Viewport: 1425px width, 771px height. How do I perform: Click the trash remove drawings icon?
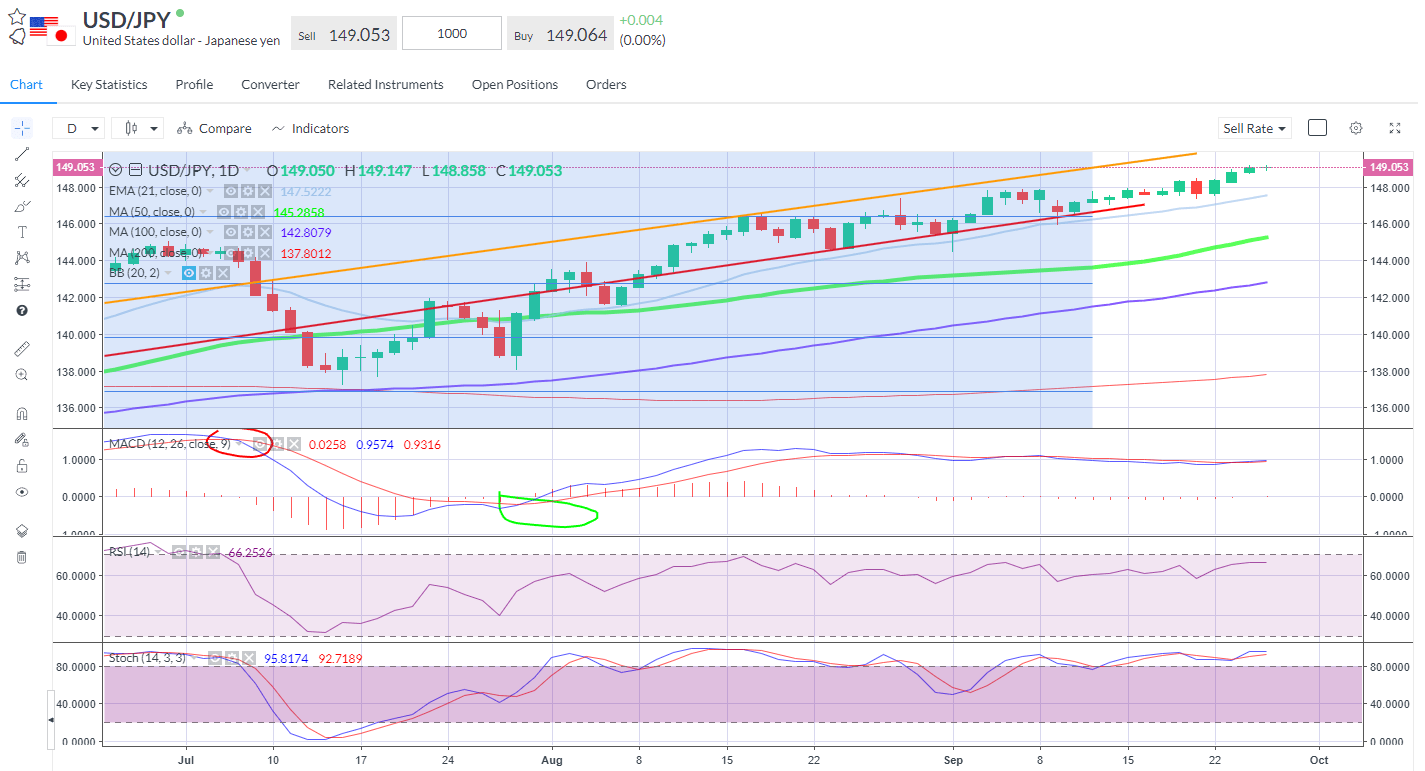coord(22,556)
